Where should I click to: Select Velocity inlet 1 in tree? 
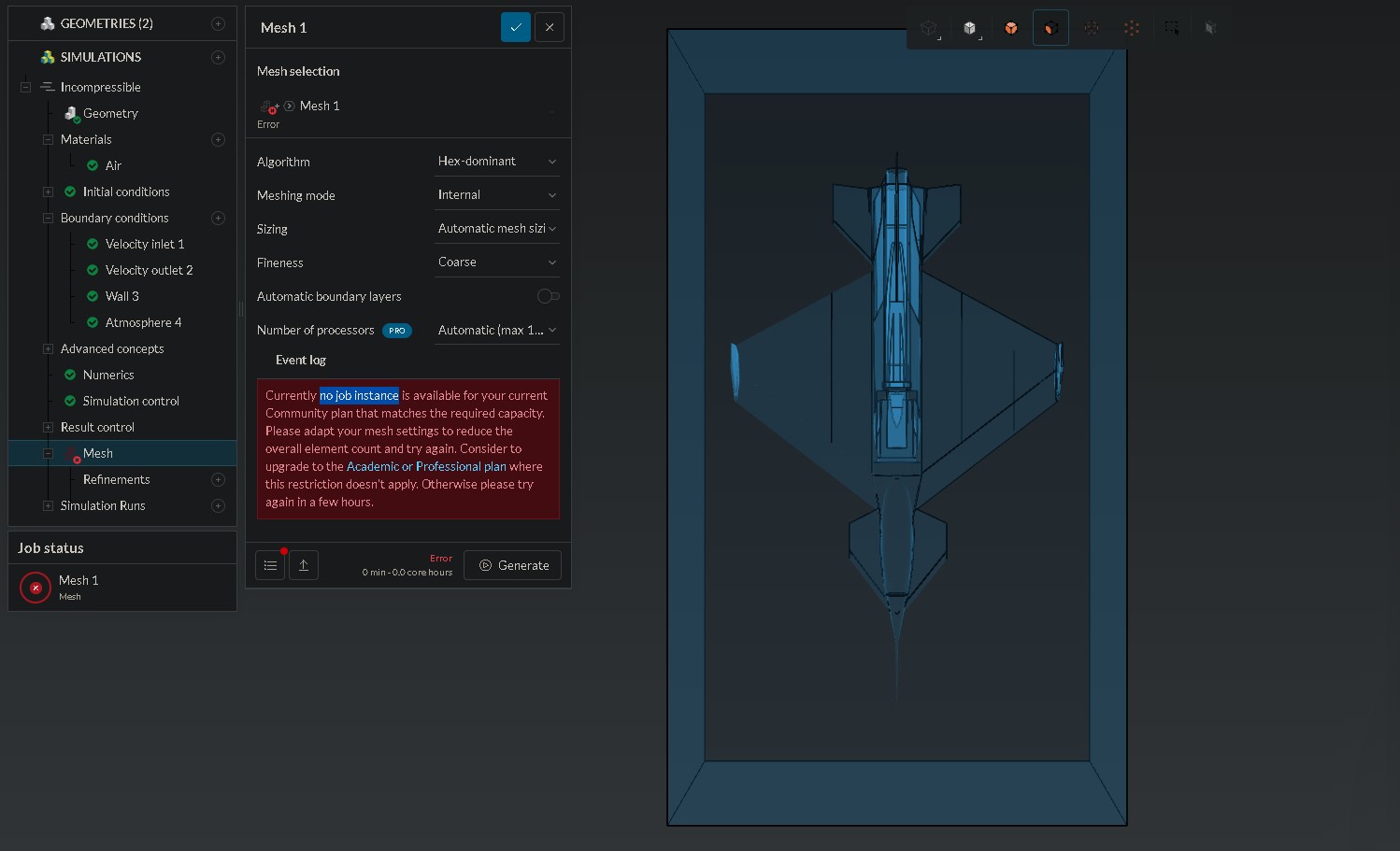coord(144,244)
